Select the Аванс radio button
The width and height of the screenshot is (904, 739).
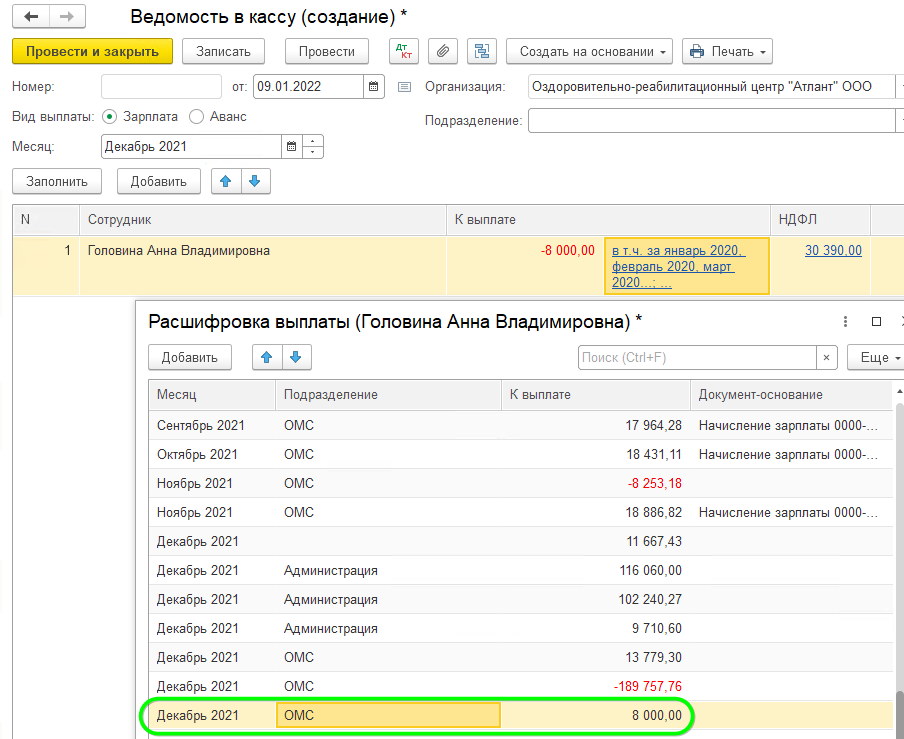click(196, 116)
